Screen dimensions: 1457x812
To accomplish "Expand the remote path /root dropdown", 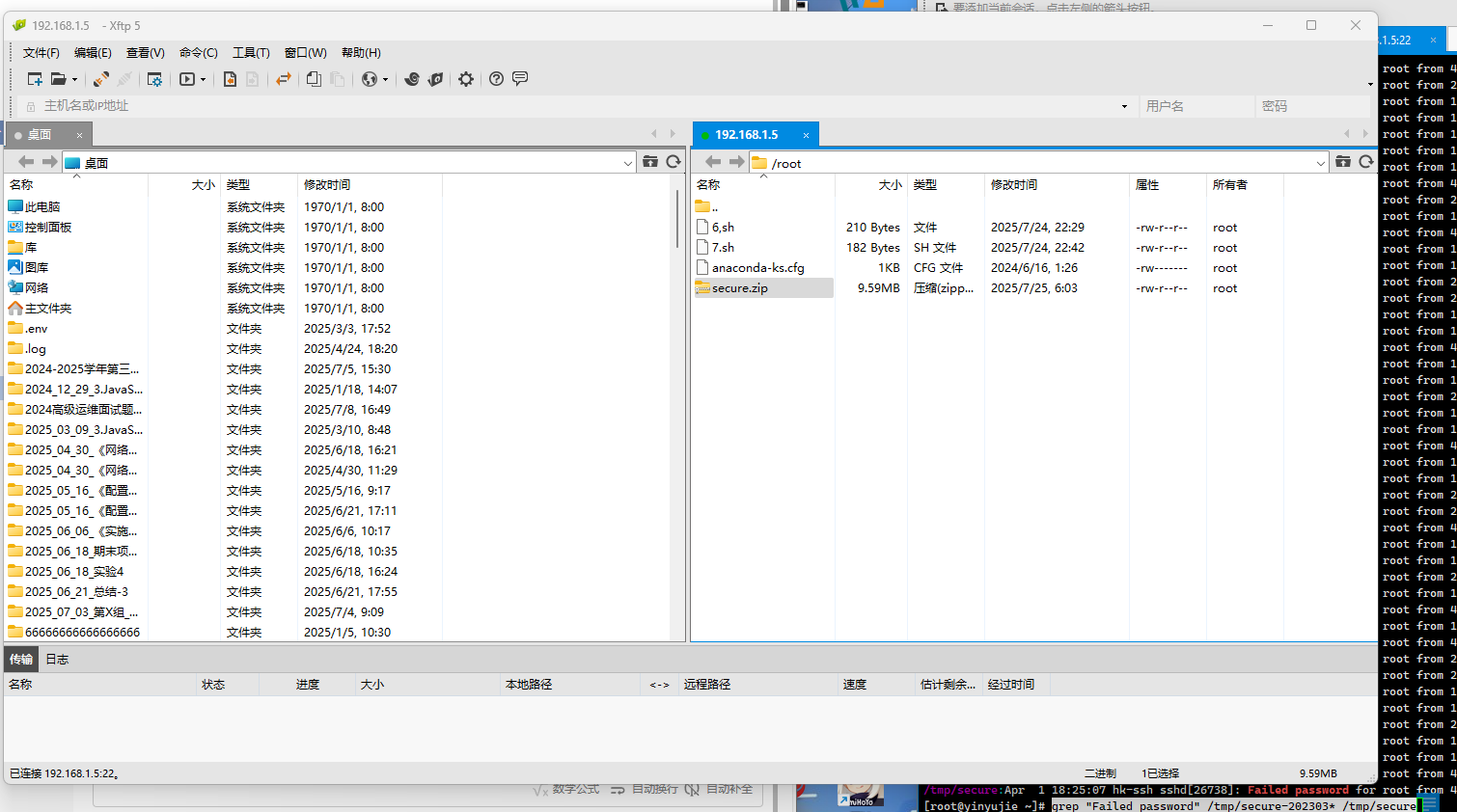I will click(x=1320, y=163).
